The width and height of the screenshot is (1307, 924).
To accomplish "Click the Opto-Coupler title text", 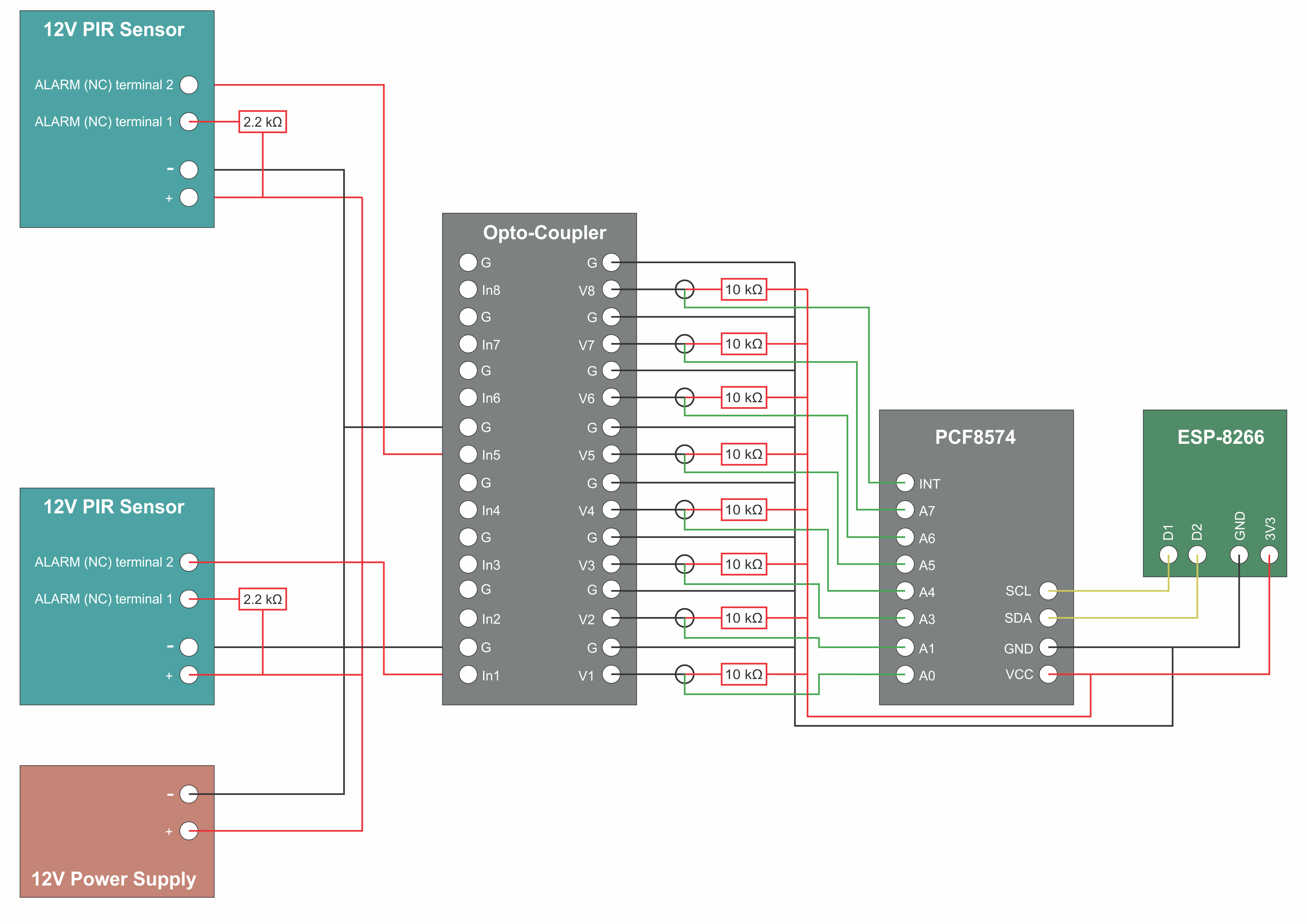I will [x=544, y=233].
